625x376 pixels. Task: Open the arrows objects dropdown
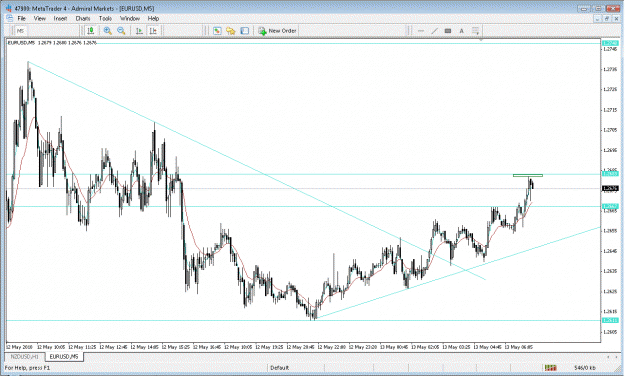click(476, 31)
